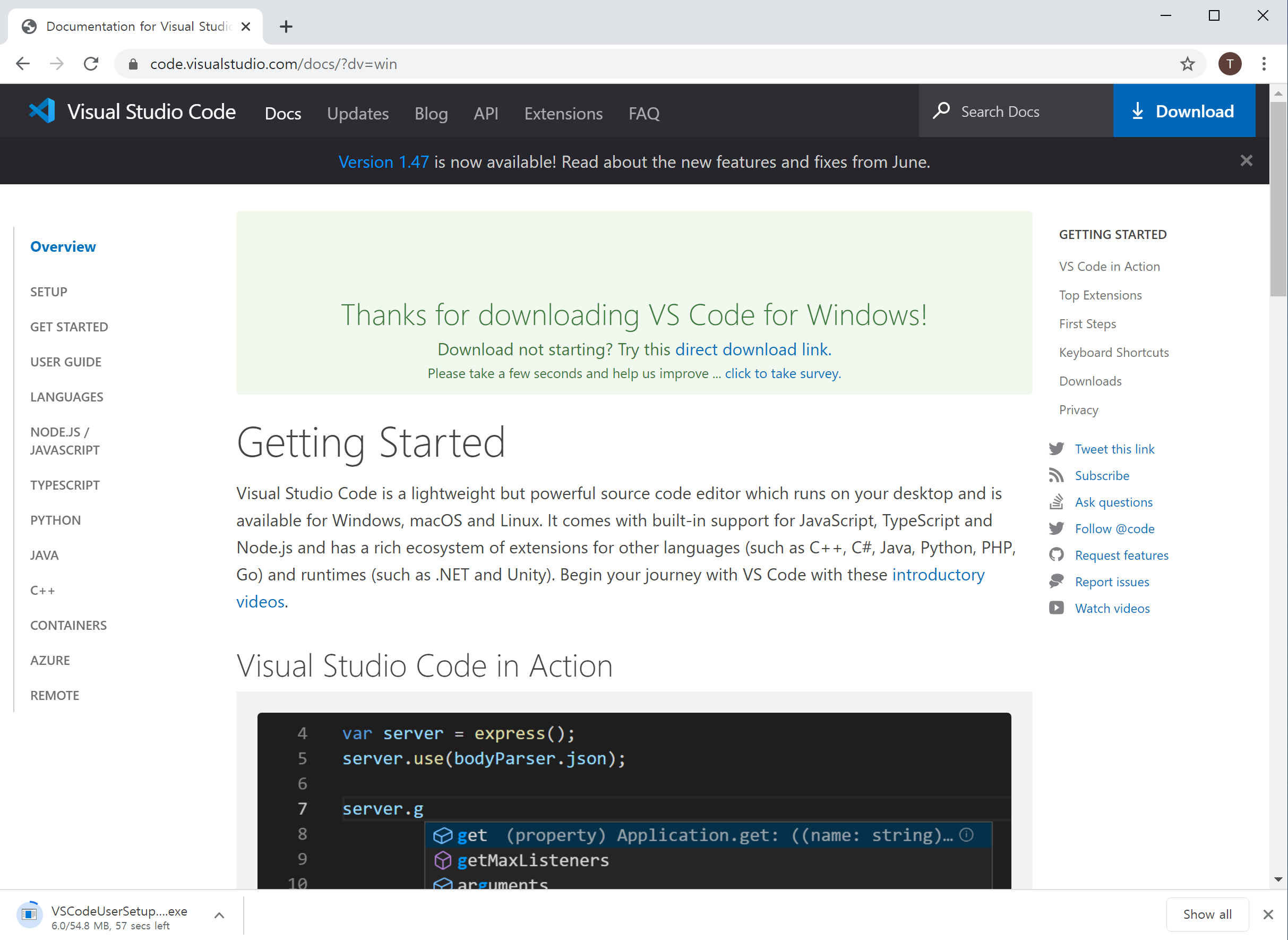The image size is (1288, 940).
Task: Expand the NODE.JS / JAVASCRIPT section
Action: pyautogui.click(x=65, y=441)
